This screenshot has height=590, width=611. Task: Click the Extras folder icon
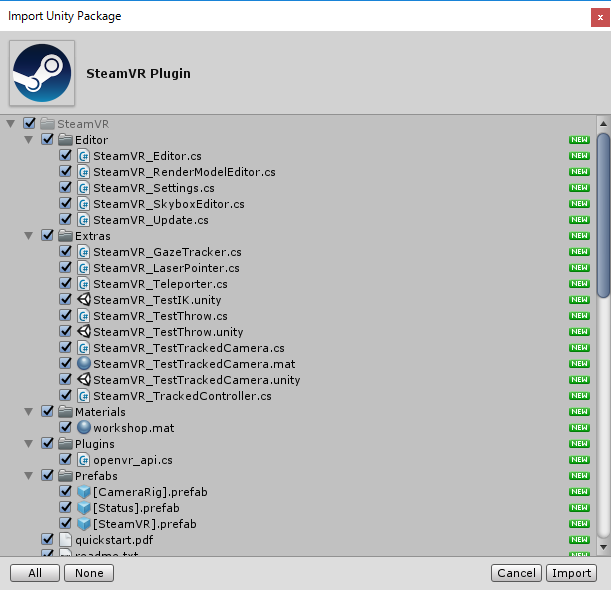point(65,235)
